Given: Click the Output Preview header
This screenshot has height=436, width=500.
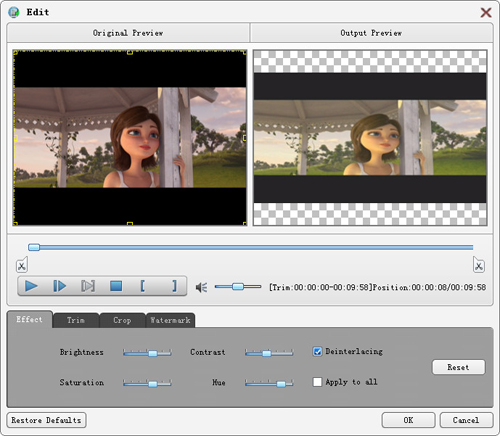Looking at the screenshot, I should [x=371, y=33].
